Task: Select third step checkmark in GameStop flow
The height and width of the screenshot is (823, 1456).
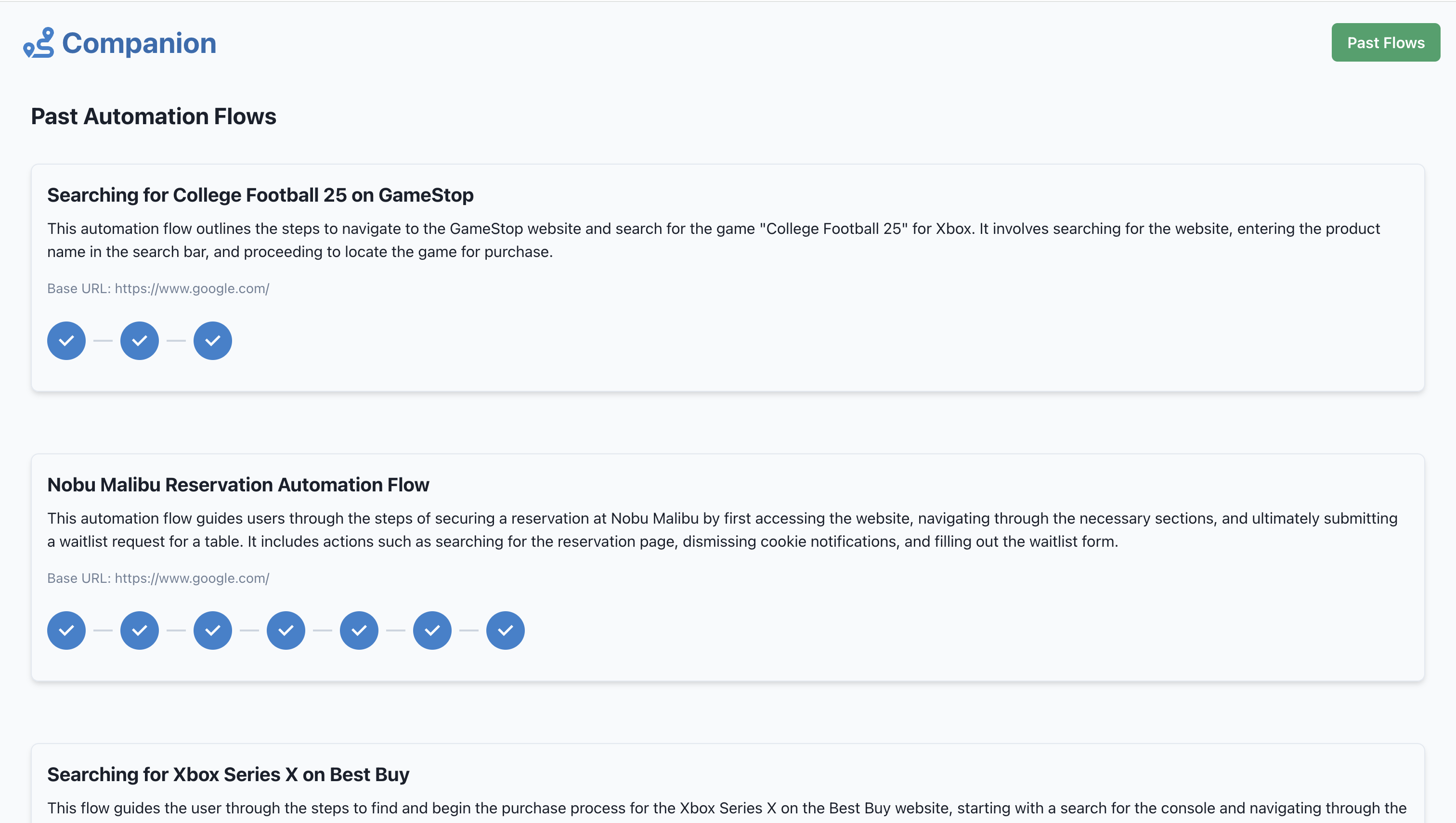Action: coord(213,341)
